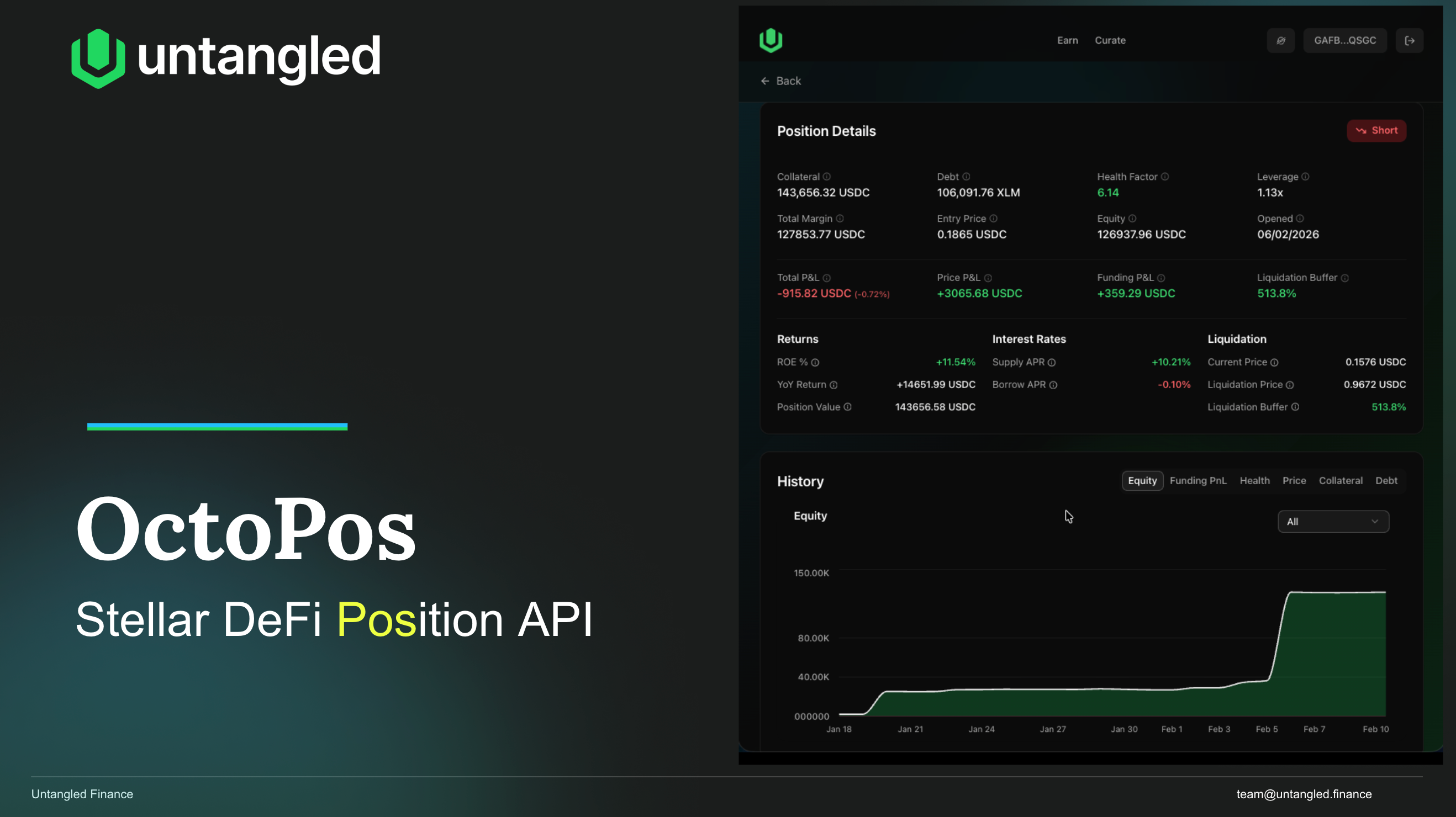Image resolution: width=1456 pixels, height=817 pixels.
Task: Go Back to the previous page
Action: point(780,81)
